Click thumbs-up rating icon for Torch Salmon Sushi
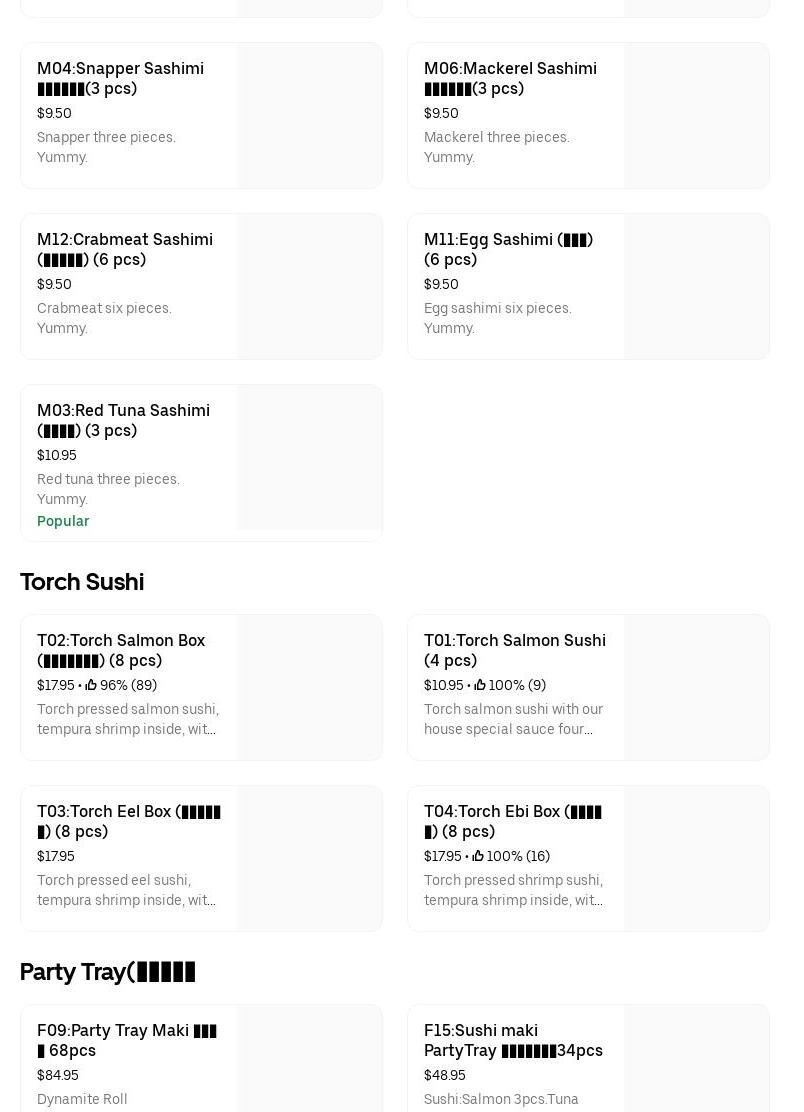The height and width of the screenshot is (1112, 804). 480,685
